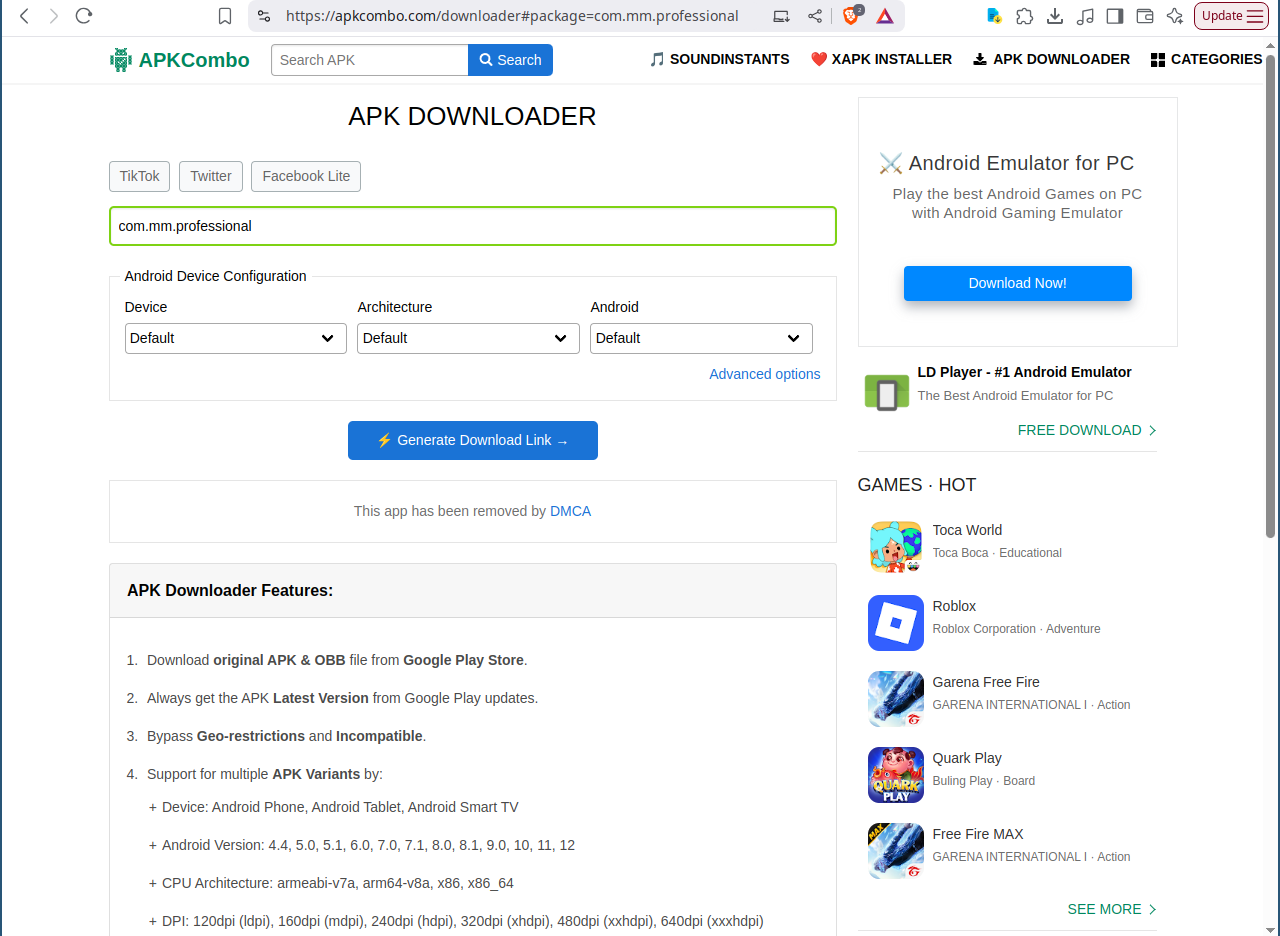Click the Update menu button
The image size is (1280, 936).
(x=1231, y=16)
